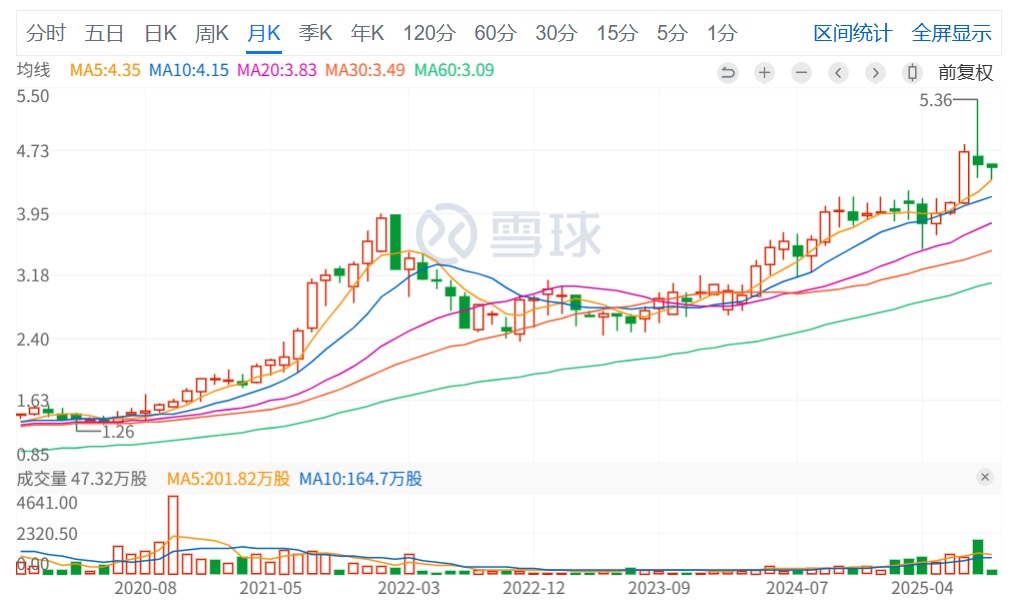The width and height of the screenshot is (1014, 604).
Task: Click the MA20:3.83 moving average label
Action: [x=277, y=70]
